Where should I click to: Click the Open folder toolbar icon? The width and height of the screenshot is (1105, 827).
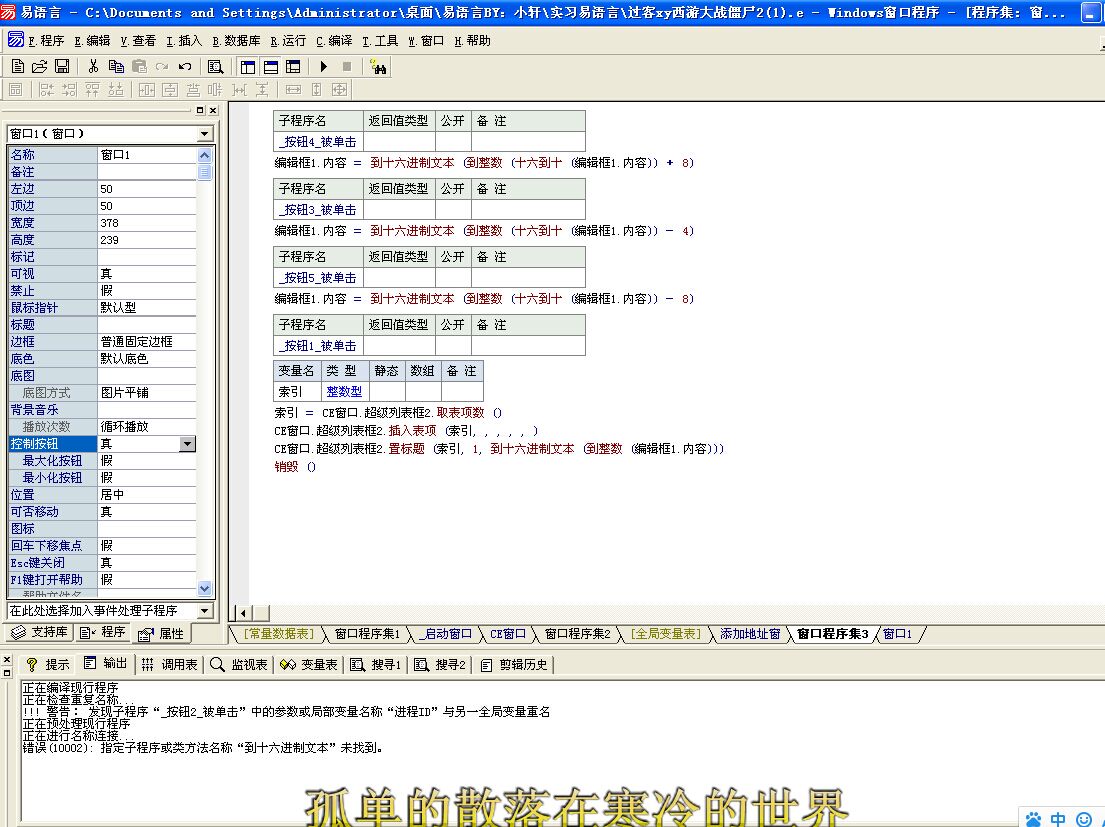click(x=40, y=67)
